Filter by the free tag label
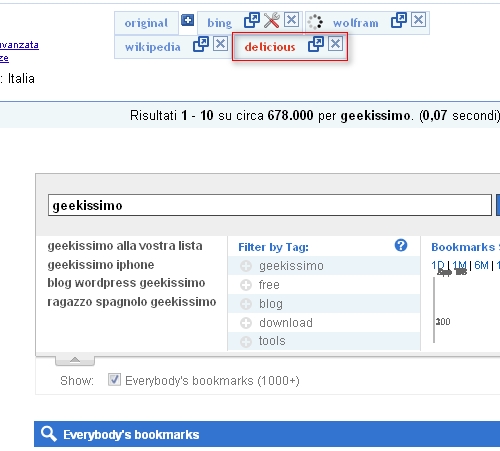 [x=269, y=285]
